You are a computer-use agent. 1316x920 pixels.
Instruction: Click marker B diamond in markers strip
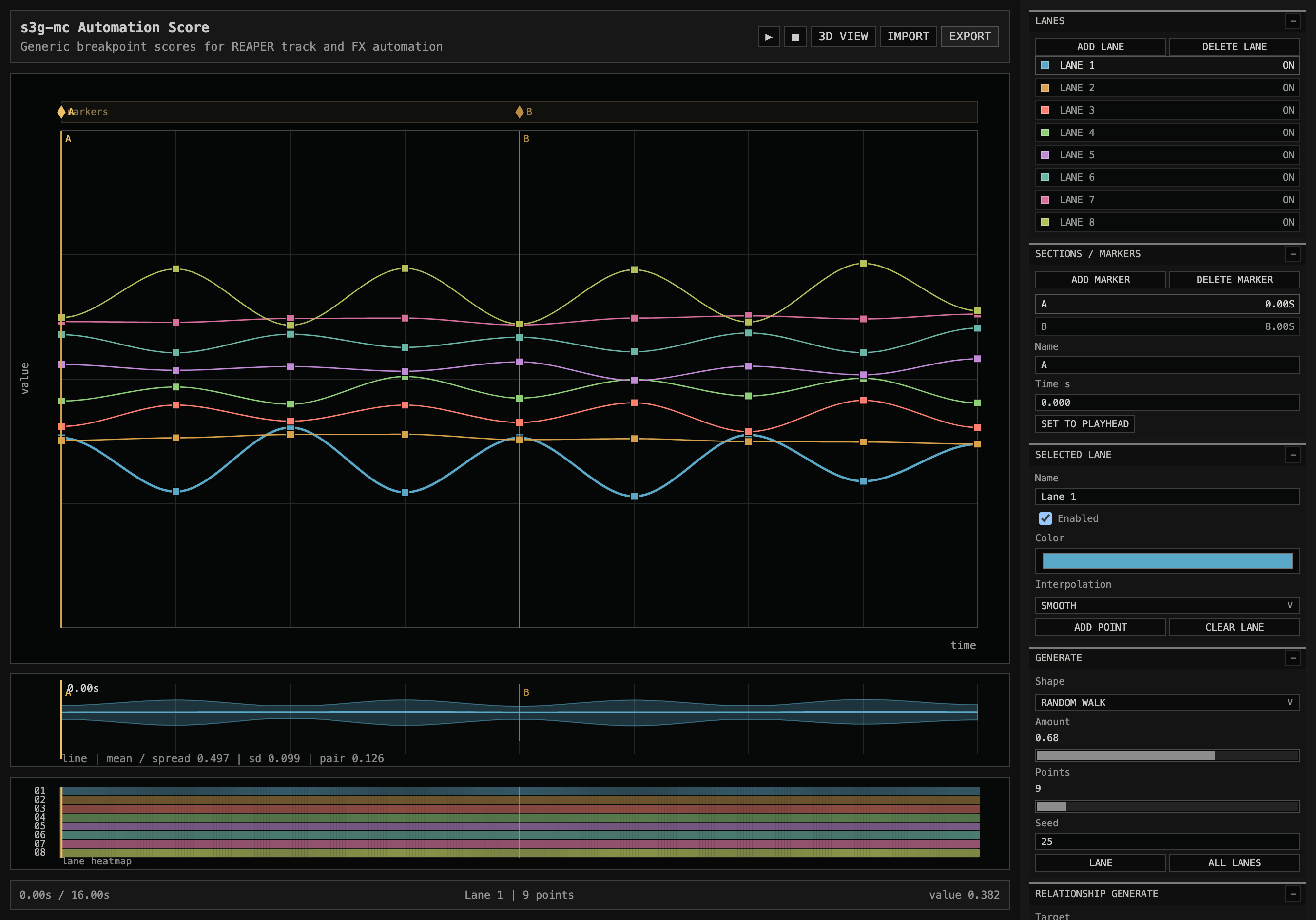(519, 112)
